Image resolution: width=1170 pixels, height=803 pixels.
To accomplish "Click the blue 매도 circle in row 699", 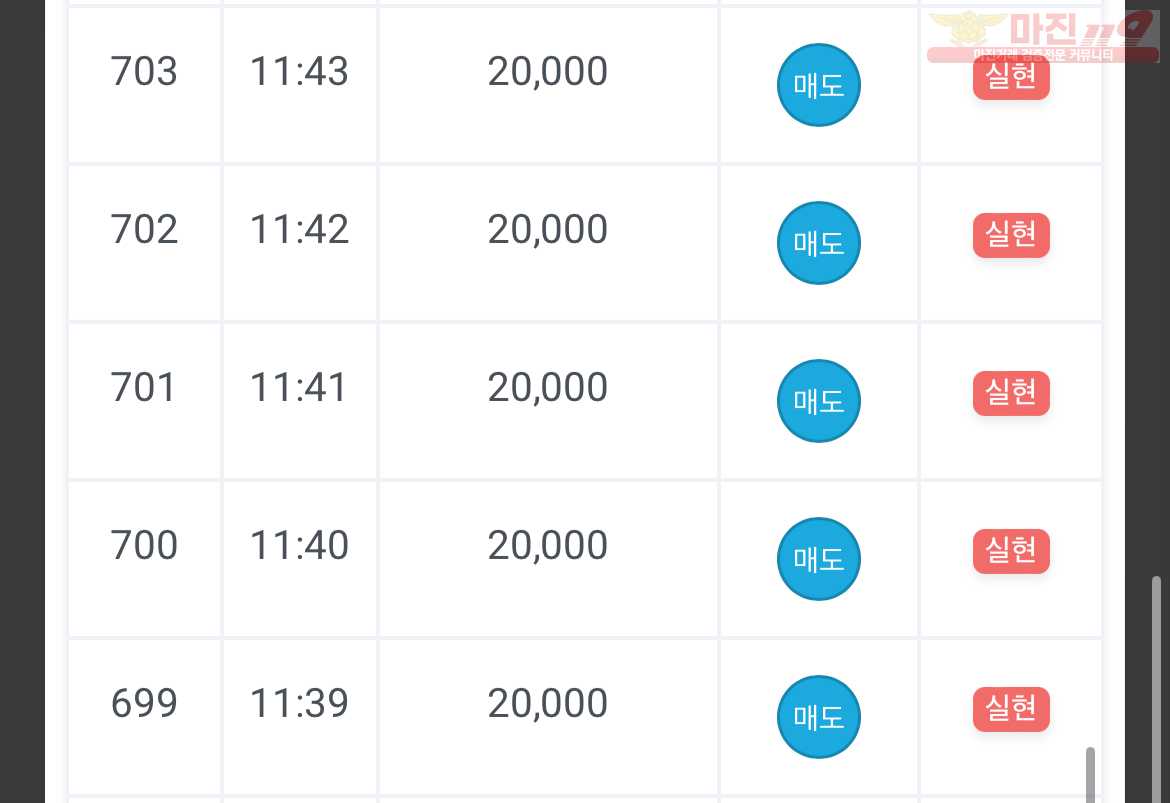I will [x=819, y=717].
